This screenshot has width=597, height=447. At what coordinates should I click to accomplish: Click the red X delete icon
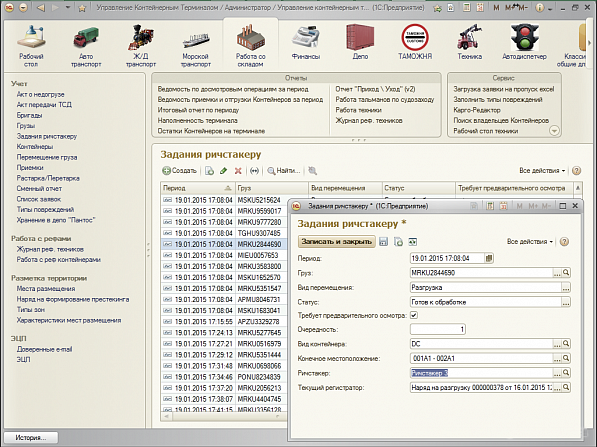click(x=238, y=171)
